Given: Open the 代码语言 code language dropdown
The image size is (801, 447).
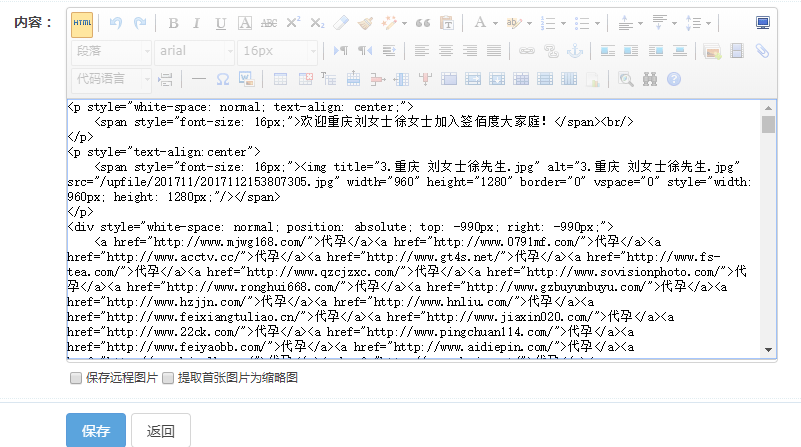Looking at the screenshot, I should tap(110, 78).
